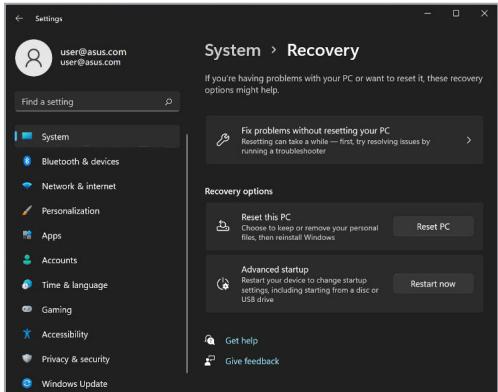Screen dimensions: 498x392
Task: Click the Get help chat icon
Action: 210,340
